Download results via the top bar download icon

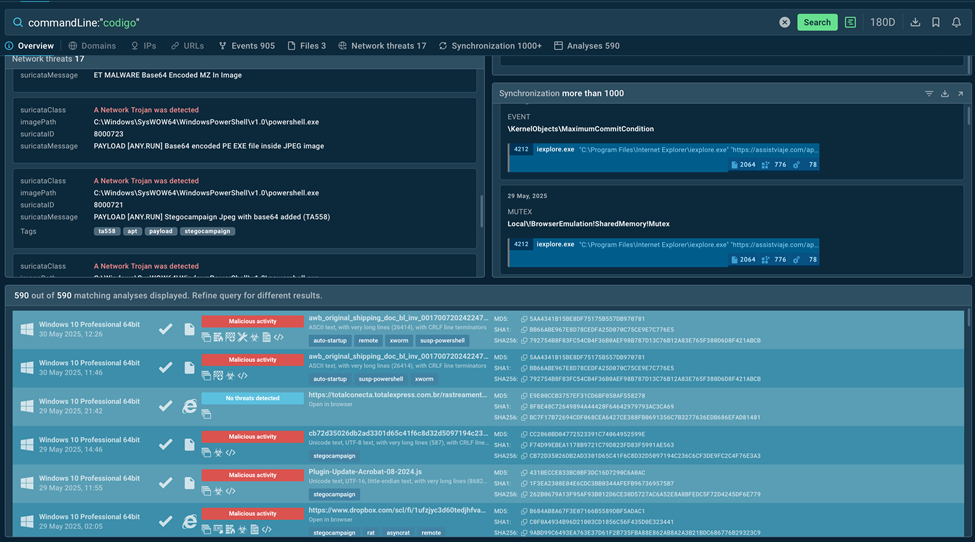coord(915,22)
